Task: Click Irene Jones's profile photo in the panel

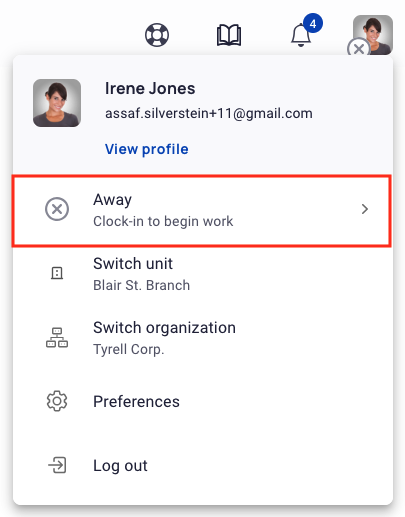Action: (57, 103)
